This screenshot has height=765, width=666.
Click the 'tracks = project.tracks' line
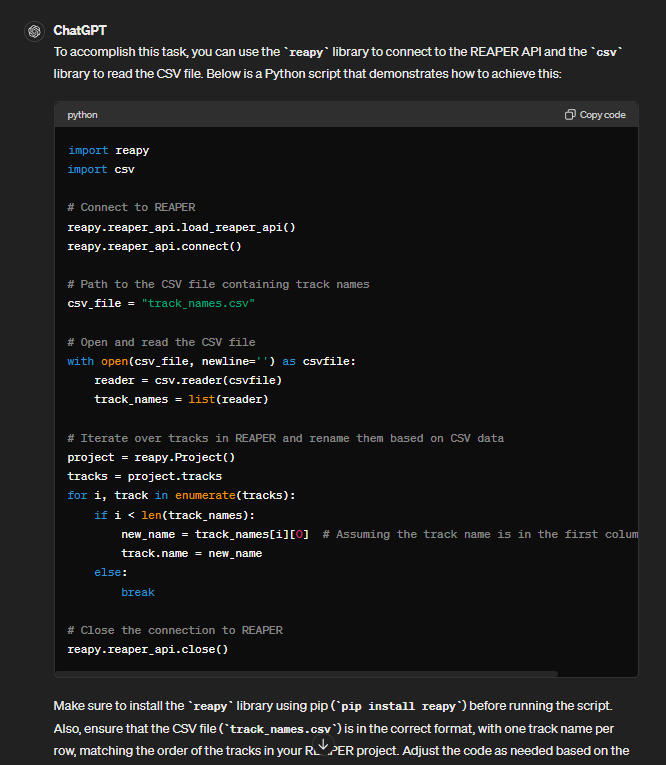point(145,476)
